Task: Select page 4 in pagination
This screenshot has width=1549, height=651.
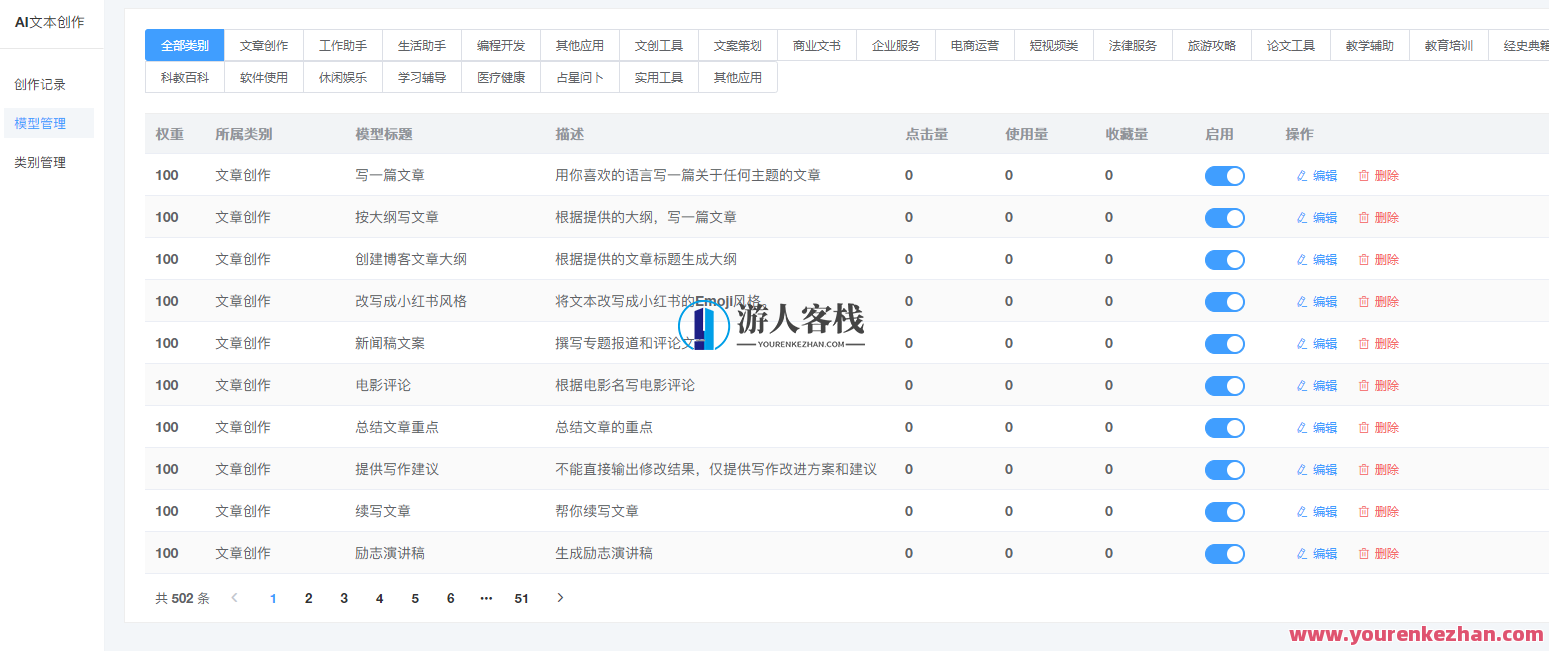Action: (379, 597)
